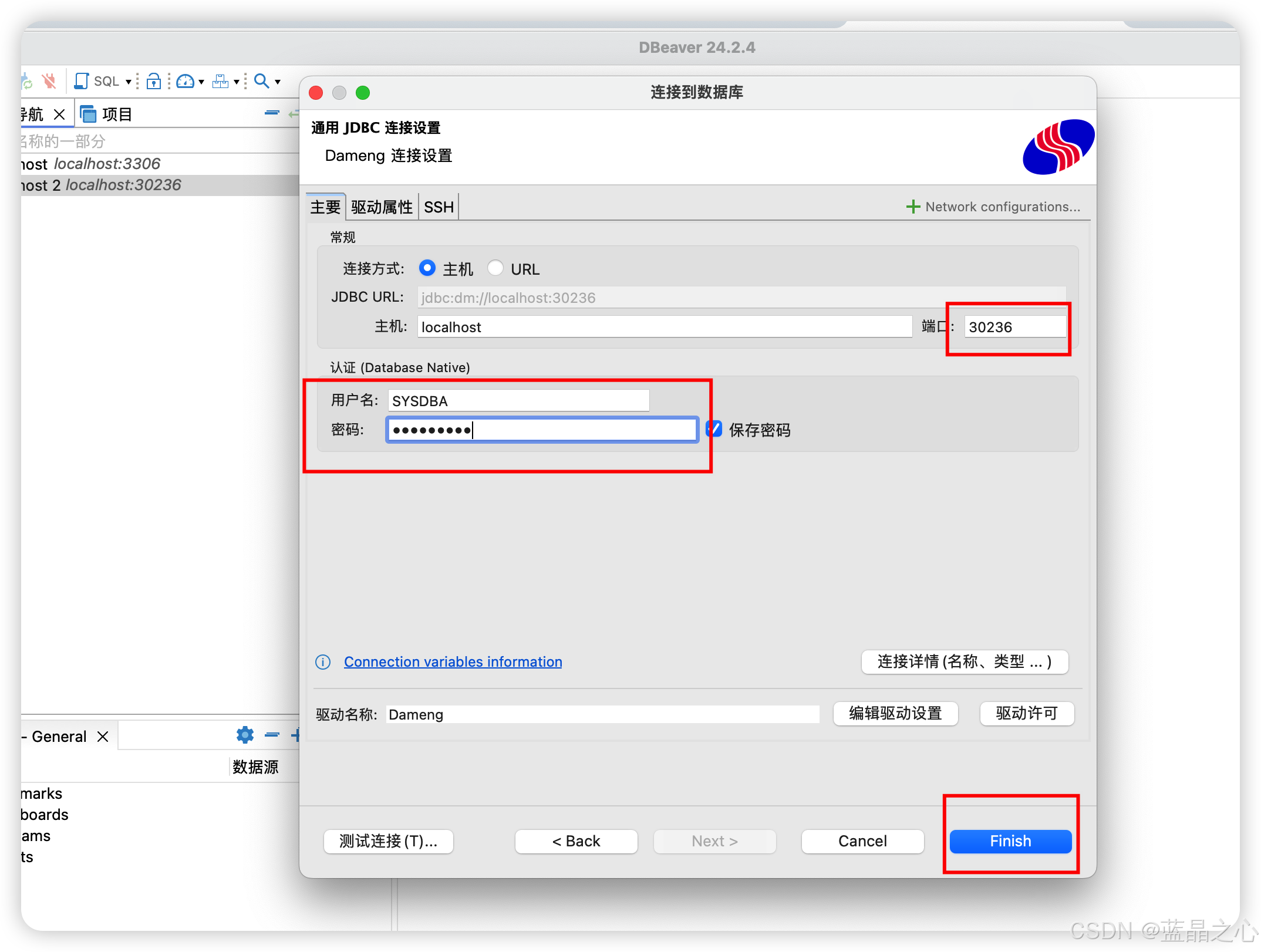Switch to 主要 tab

(325, 207)
